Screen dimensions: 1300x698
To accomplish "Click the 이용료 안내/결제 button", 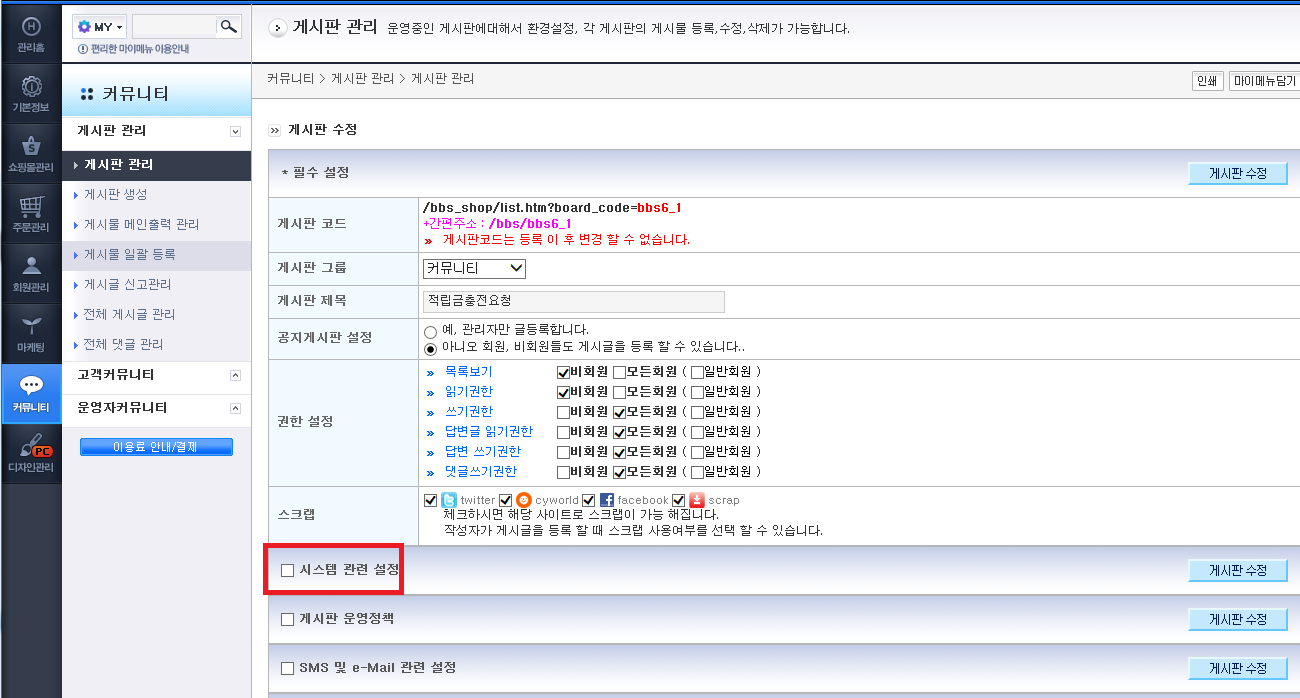I will pos(156,447).
